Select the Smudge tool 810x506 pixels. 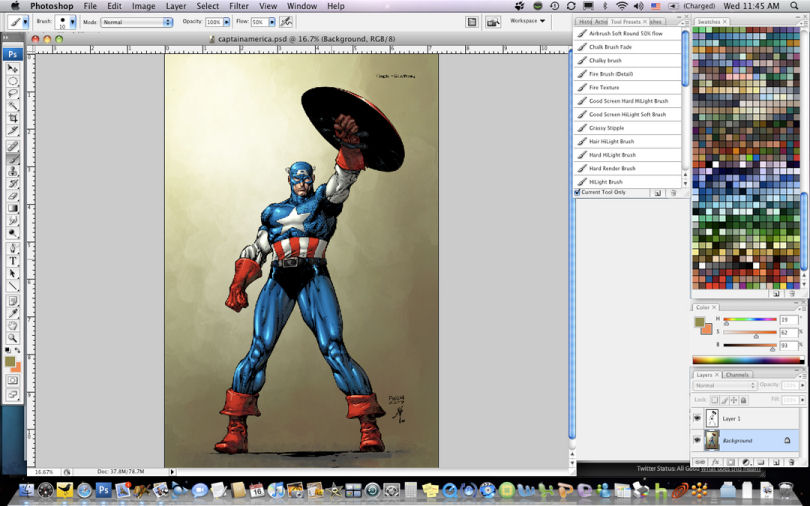coord(13,221)
